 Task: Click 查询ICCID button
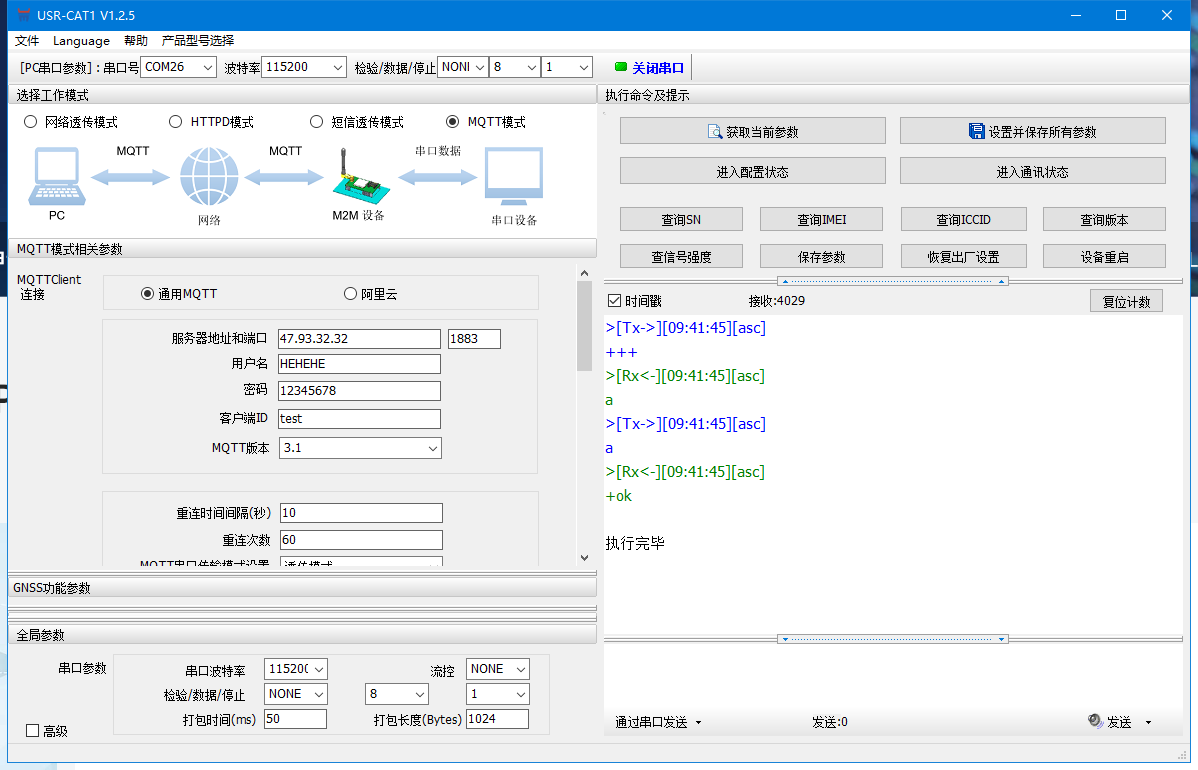point(963,219)
